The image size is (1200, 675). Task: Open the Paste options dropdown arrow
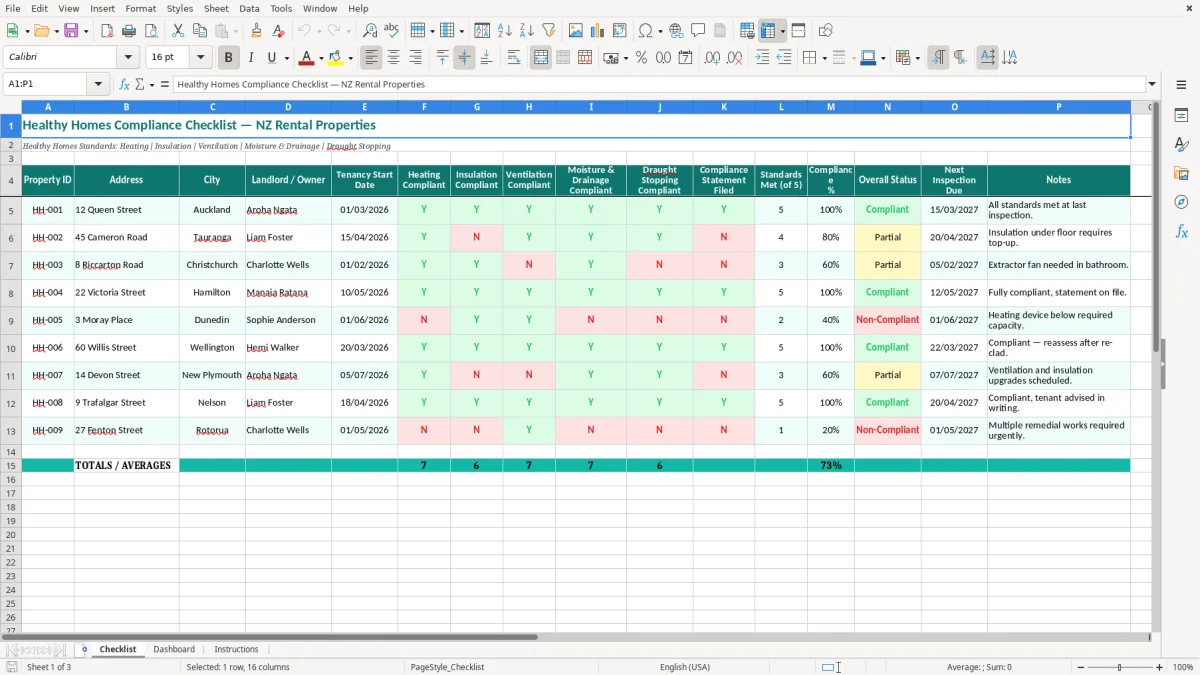(x=234, y=31)
